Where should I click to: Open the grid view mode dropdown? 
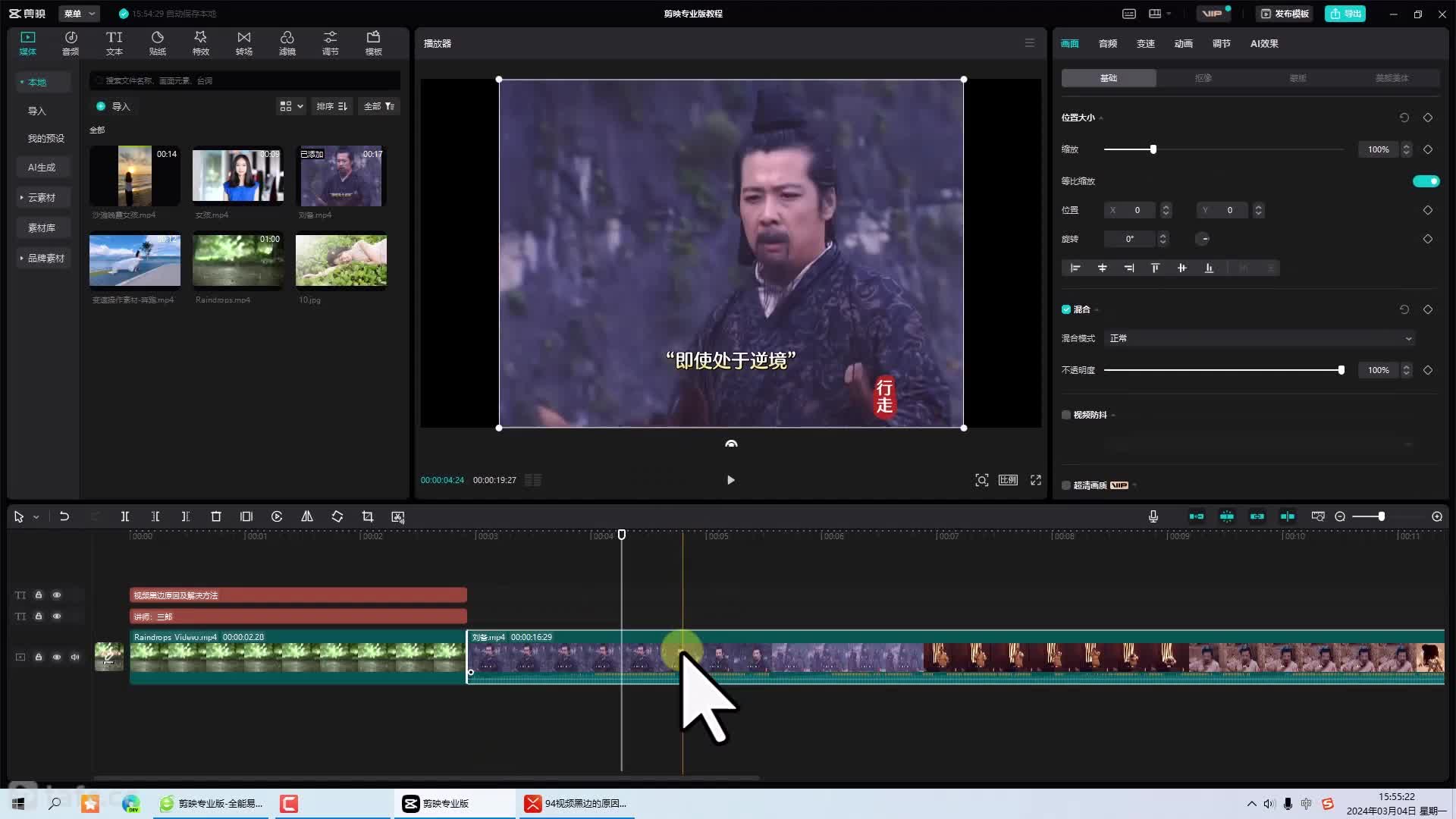click(291, 106)
